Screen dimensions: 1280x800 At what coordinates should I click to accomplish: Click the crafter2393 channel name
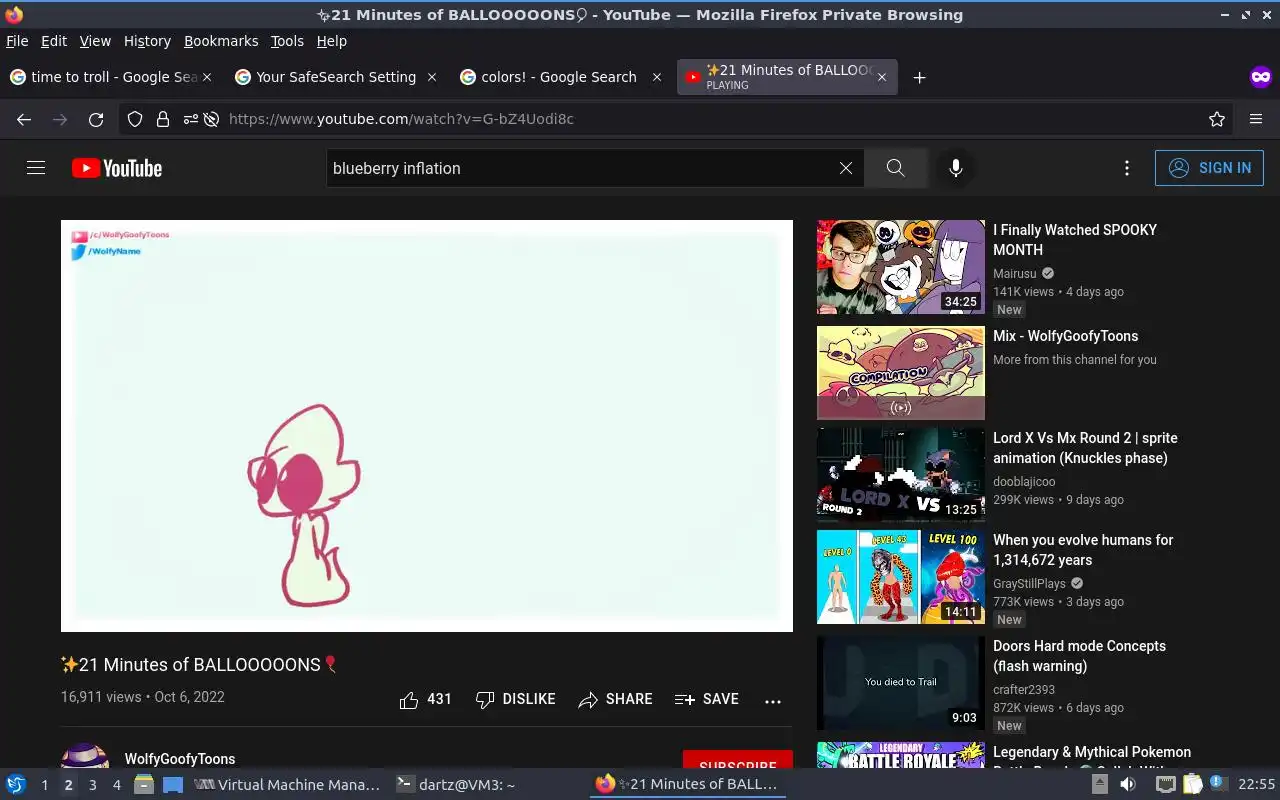[x=1024, y=689]
